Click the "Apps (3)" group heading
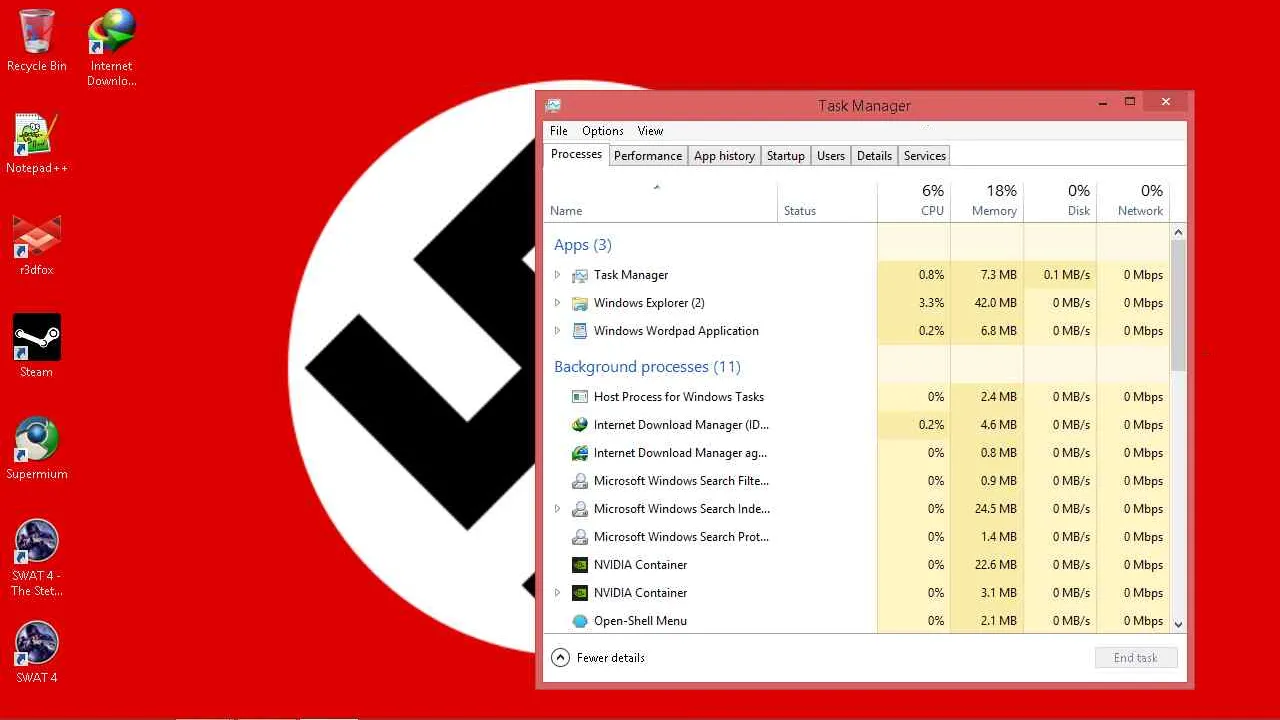Viewport: 1280px width, 720px height. [583, 245]
